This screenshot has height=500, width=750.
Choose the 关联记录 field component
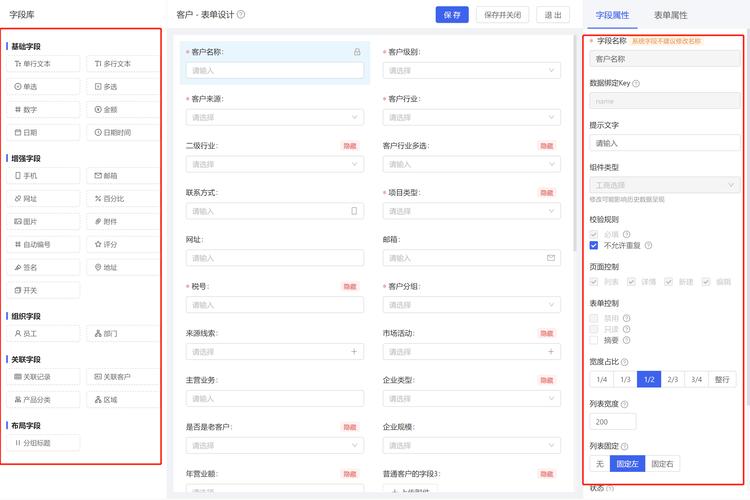click(43, 377)
